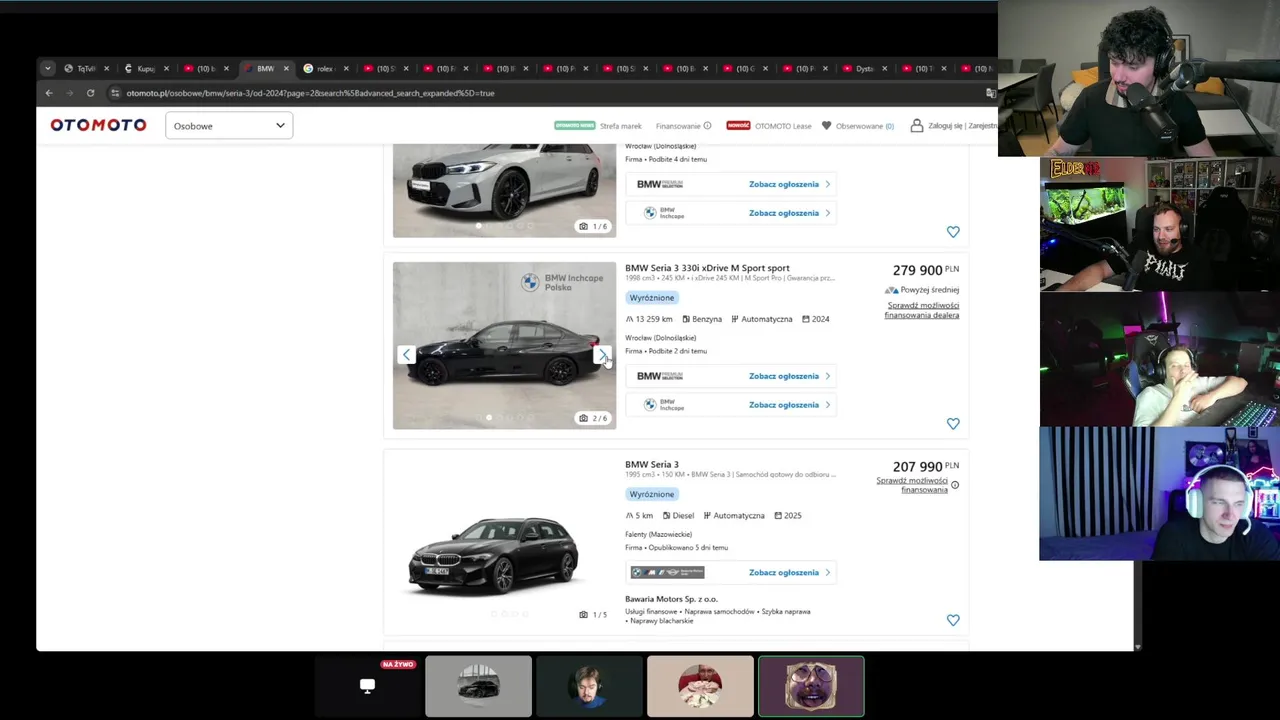Image resolution: width=1280 pixels, height=720 pixels.
Task: Click the Falenty (Mazowieckie) location text
Action: click(x=658, y=534)
